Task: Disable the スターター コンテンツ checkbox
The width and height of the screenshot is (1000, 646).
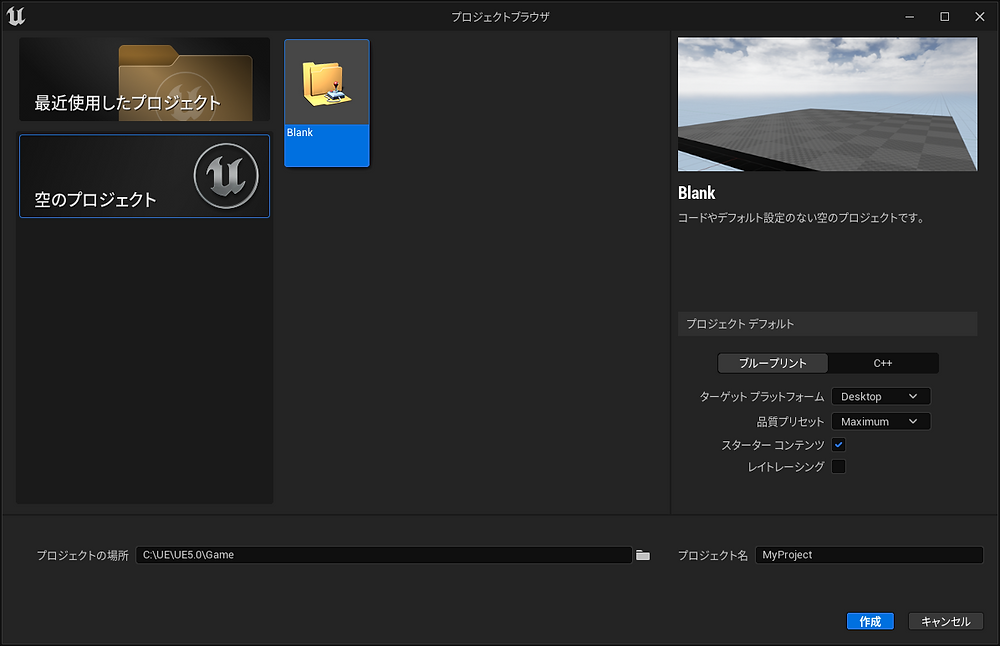Action: (x=838, y=444)
